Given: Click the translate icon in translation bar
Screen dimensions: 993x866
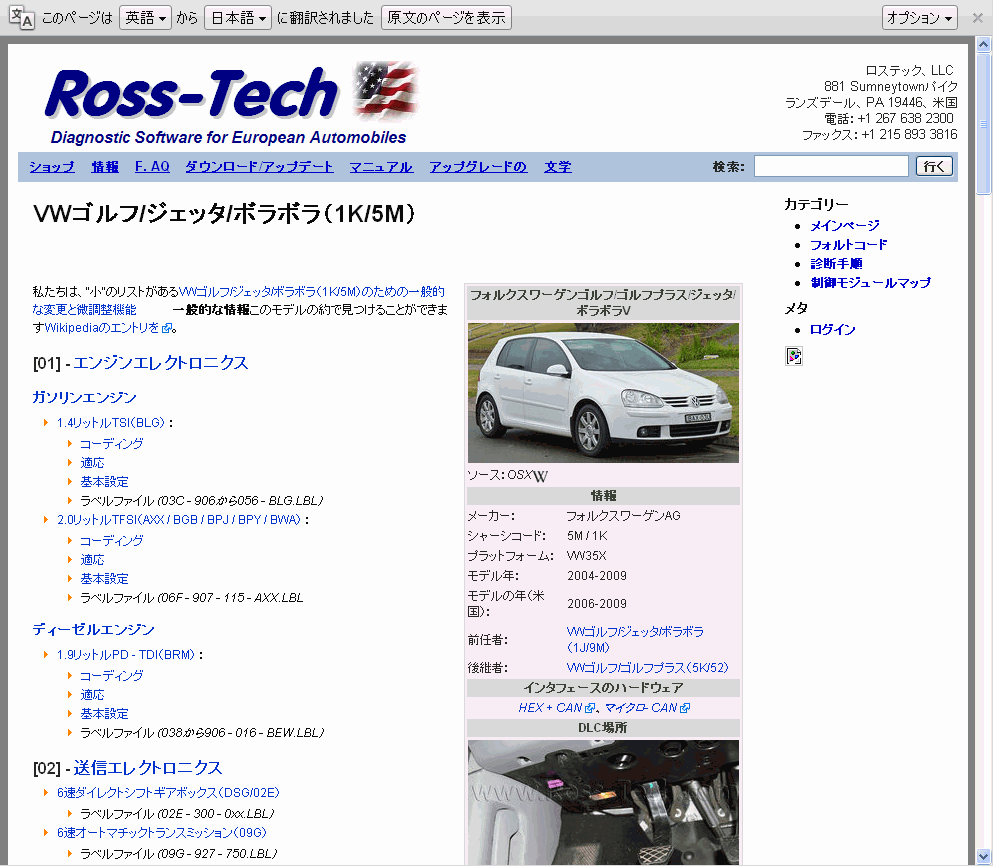Looking at the screenshot, I should 22,18.
